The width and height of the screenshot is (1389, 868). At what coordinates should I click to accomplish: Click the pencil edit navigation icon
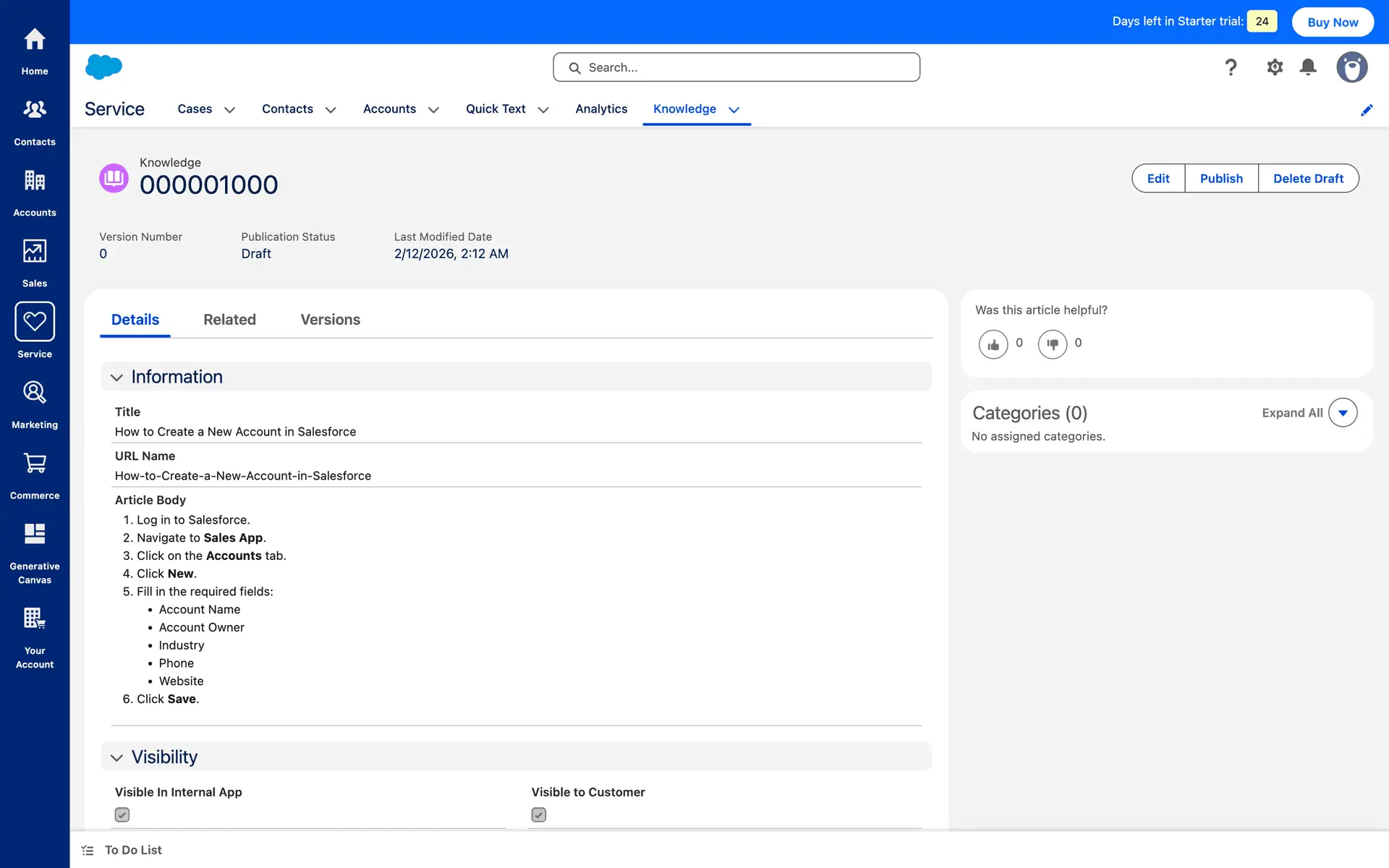tap(1367, 110)
